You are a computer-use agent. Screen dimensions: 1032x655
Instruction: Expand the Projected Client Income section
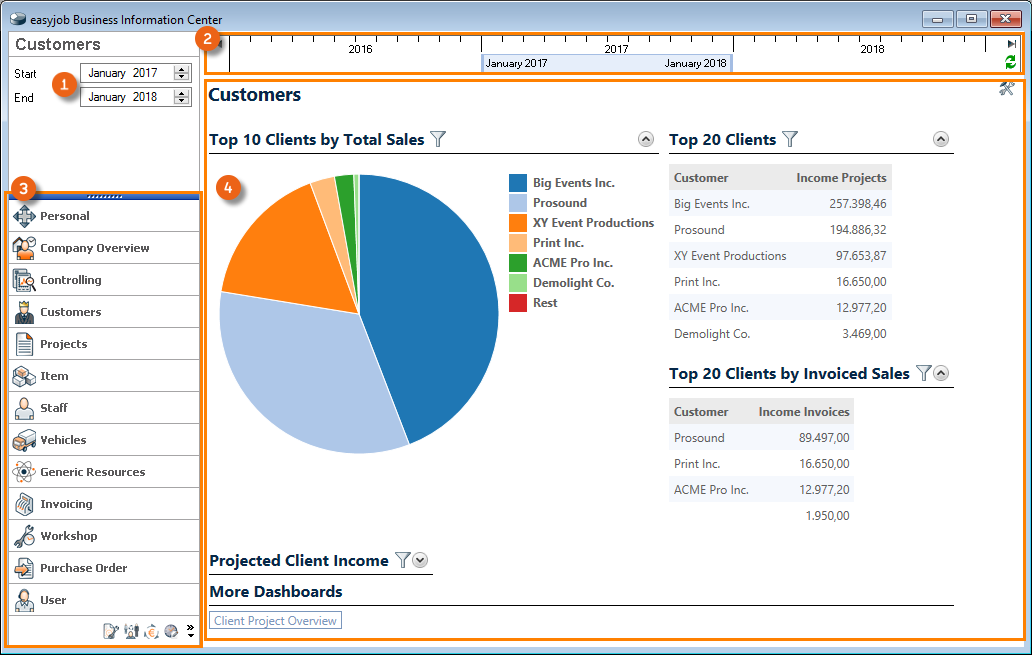[420, 560]
